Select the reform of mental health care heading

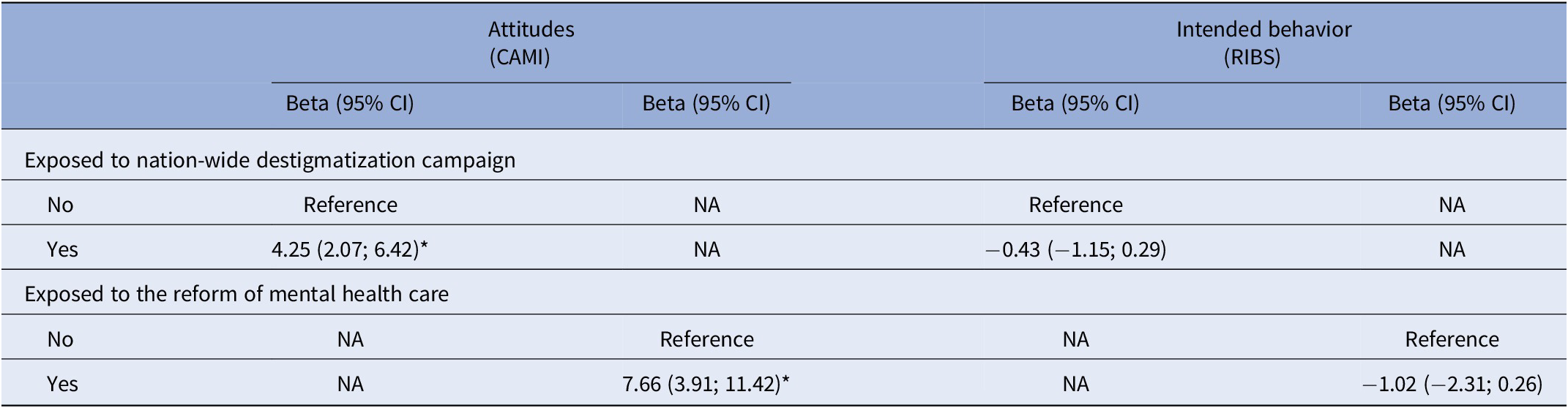[x=236, y=294]
